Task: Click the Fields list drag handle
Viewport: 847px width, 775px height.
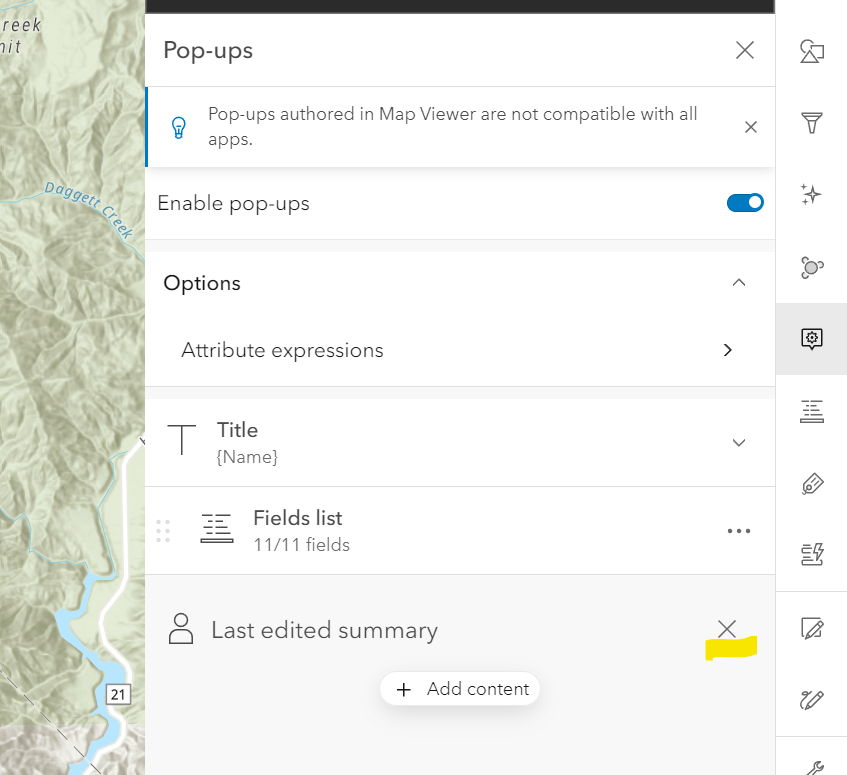Action: pos(163,531)
